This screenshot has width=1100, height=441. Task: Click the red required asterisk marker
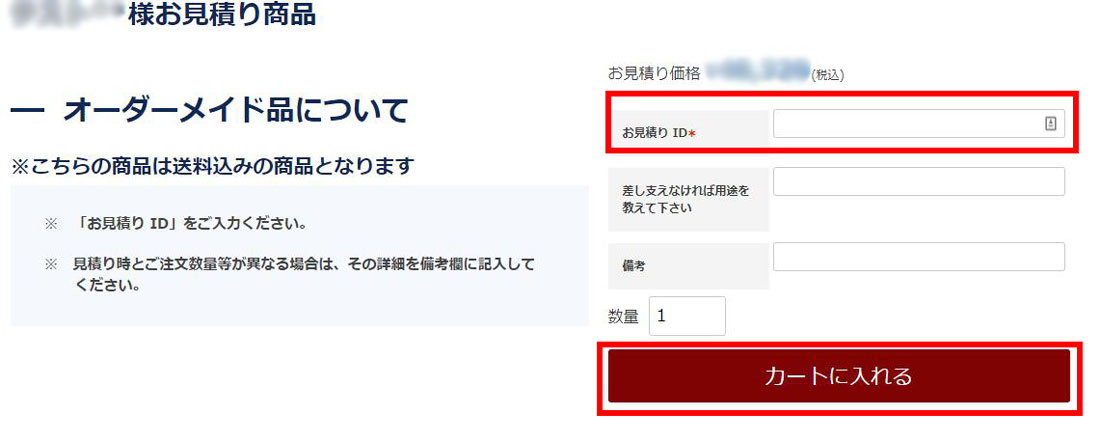(x=692, y=133)
